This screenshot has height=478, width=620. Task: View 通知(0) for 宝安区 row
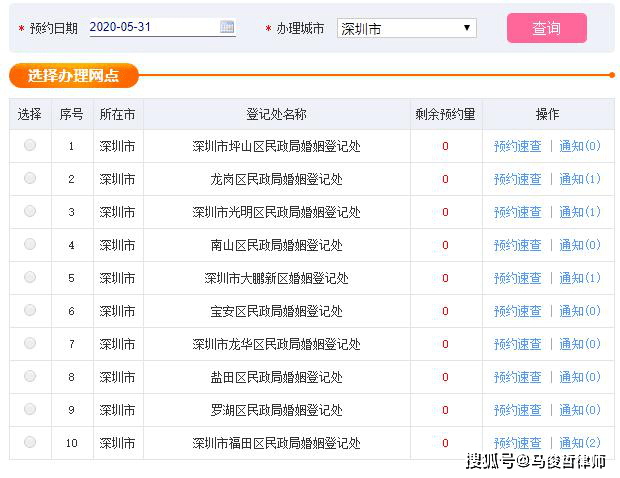point(580,311)
